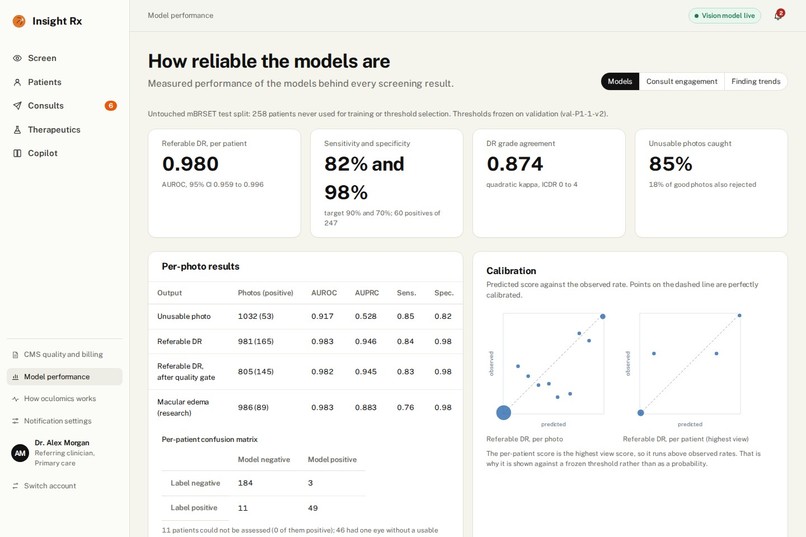Click the pulse icon beside How oculomics works
Screen dimensions: 806x537
pyautogui.click(x=15, y=399)
